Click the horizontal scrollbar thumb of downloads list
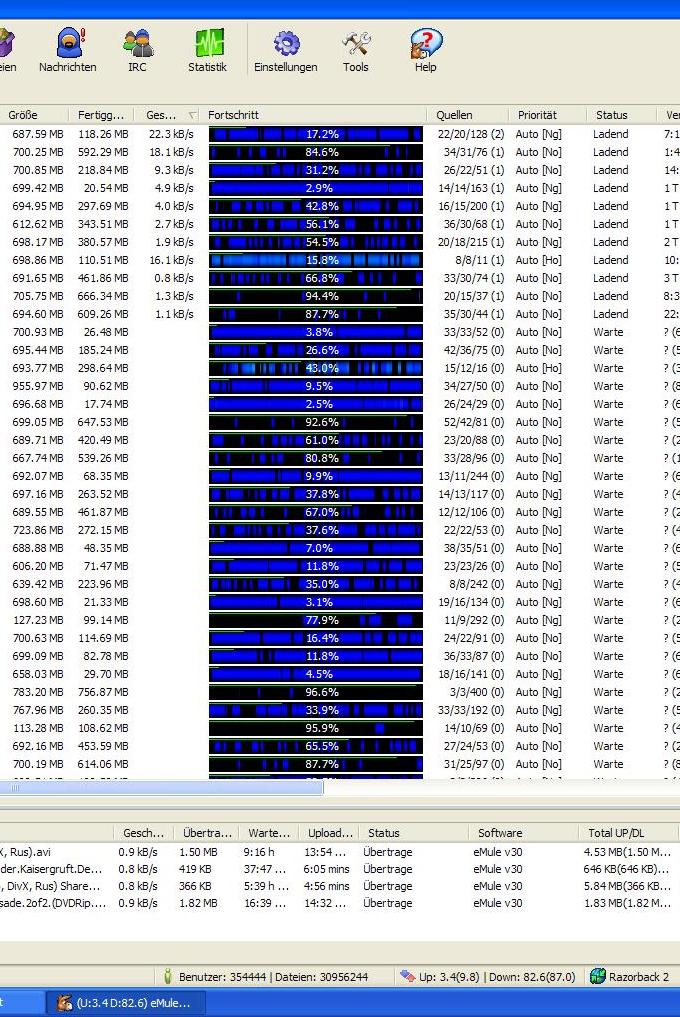The image size is (680, 1017). point(161,788)
